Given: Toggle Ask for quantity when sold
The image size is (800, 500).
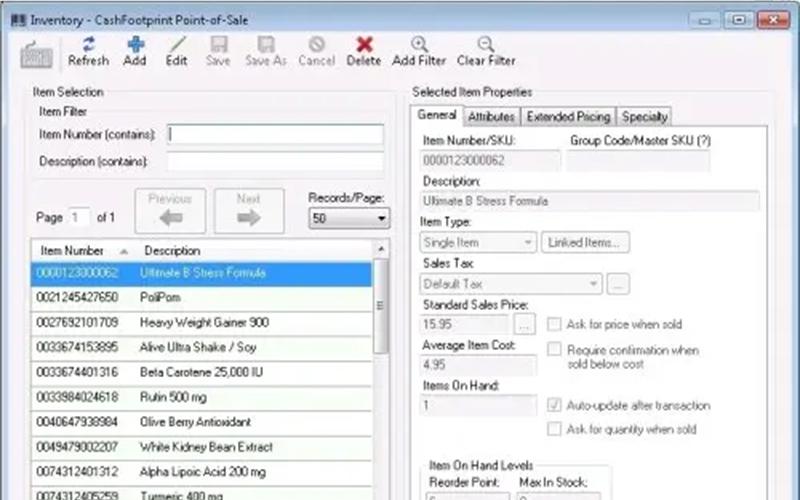Looking at the screenshot, I should coord(554,429).
